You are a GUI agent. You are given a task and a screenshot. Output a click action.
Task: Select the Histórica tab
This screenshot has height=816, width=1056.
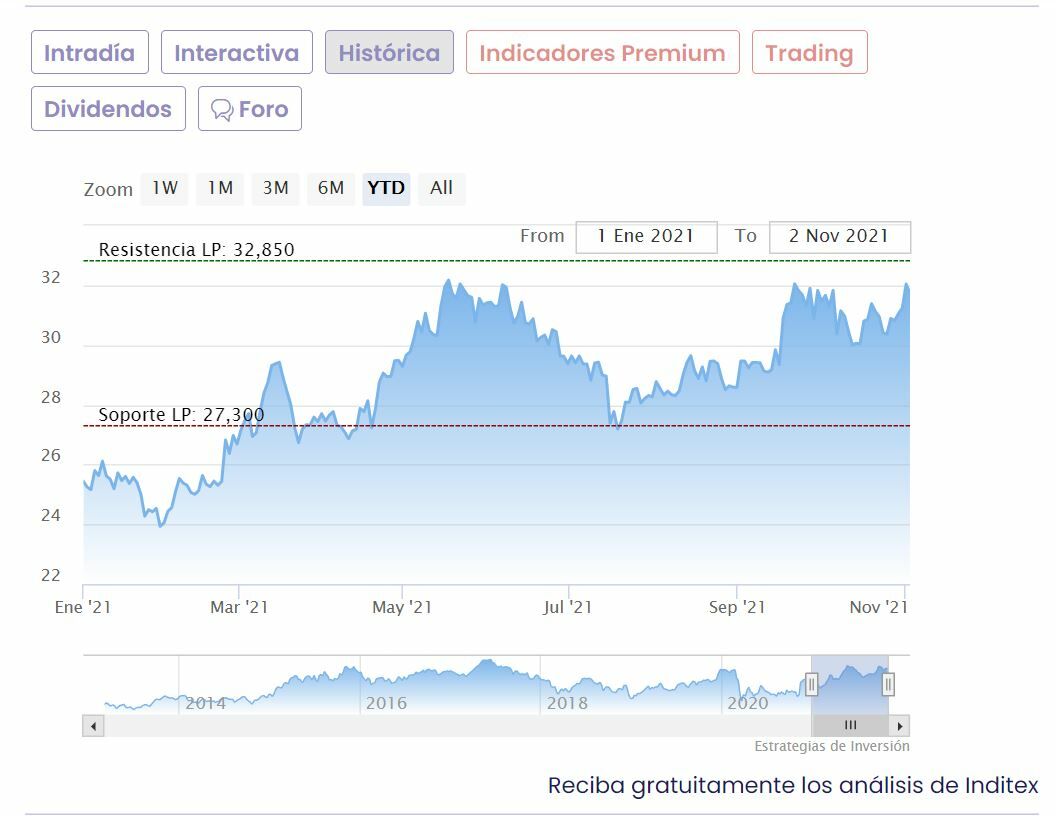pos(389,53)
